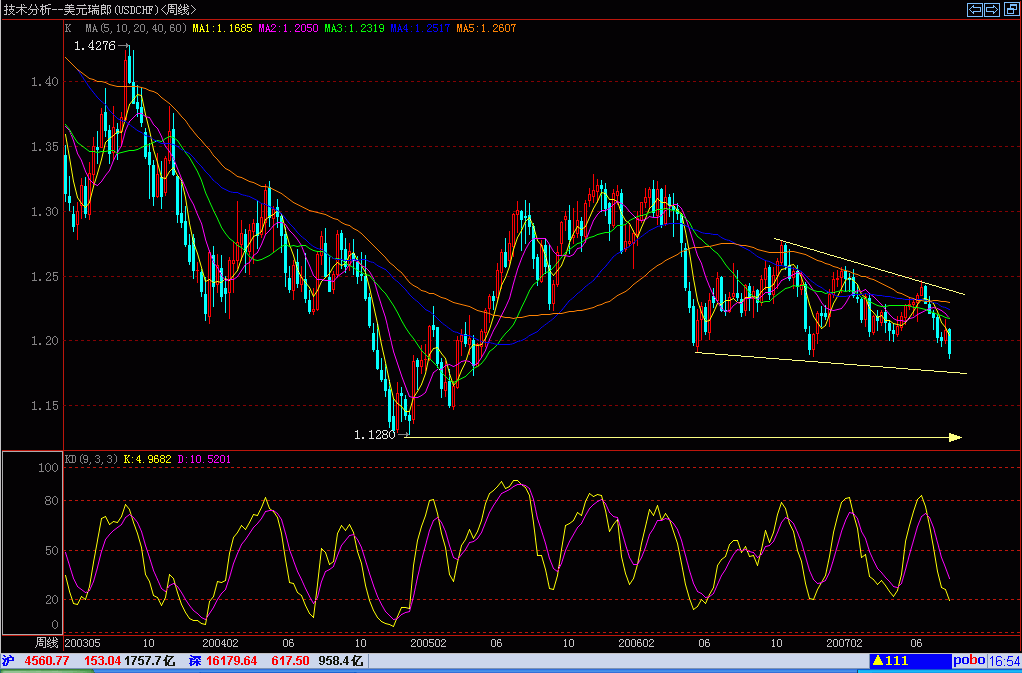The image size is (1022, 673).
Task: Click the yellow arrowhead at support line end
Action: coord(954,437)
